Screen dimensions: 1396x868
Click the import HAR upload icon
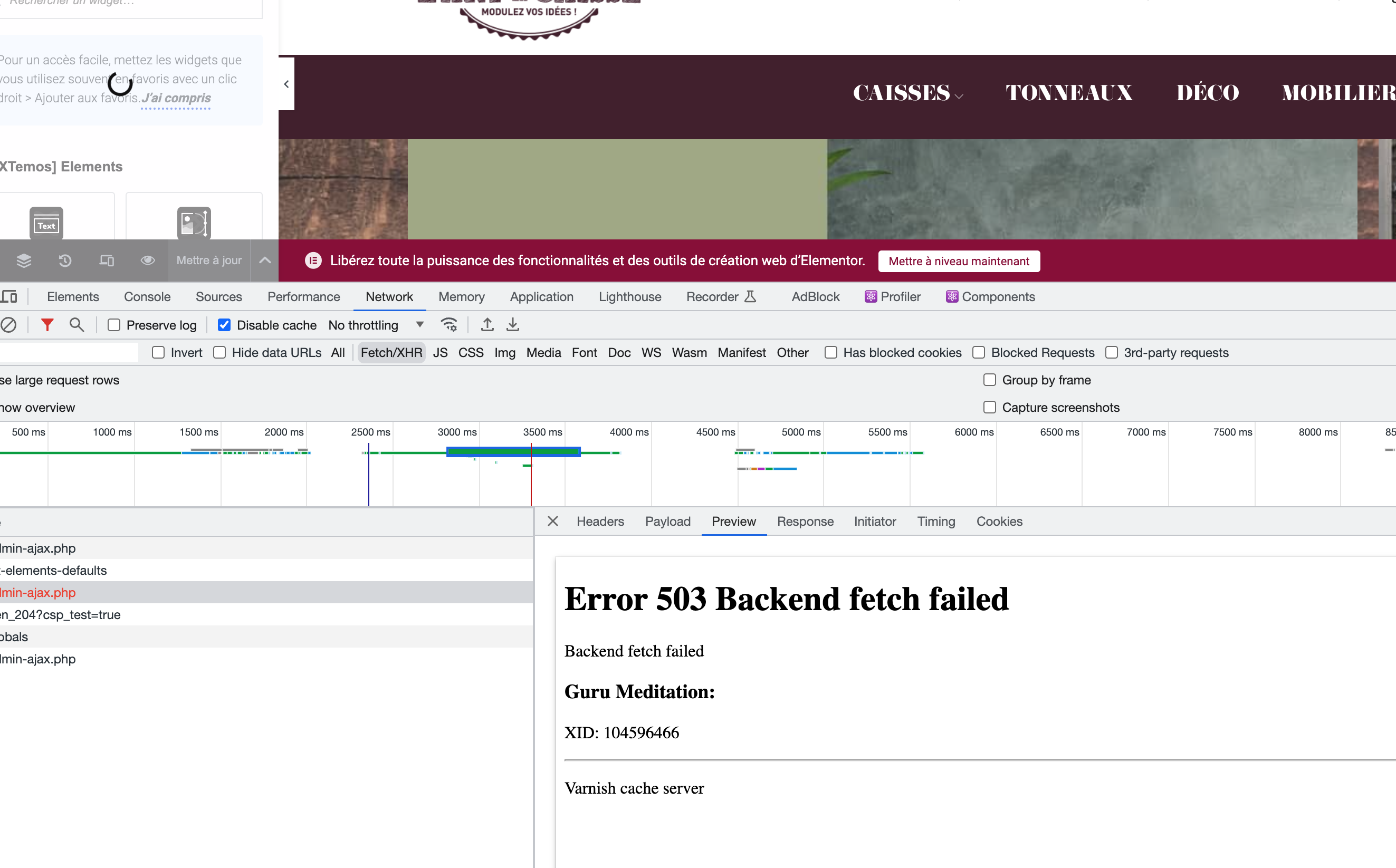(487, 325)
